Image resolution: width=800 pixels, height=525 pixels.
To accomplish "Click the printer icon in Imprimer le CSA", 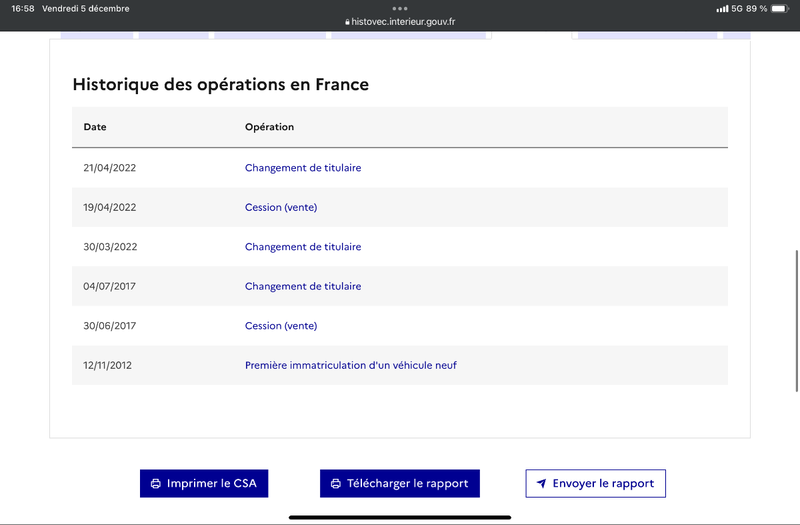I will click(156, 484).
